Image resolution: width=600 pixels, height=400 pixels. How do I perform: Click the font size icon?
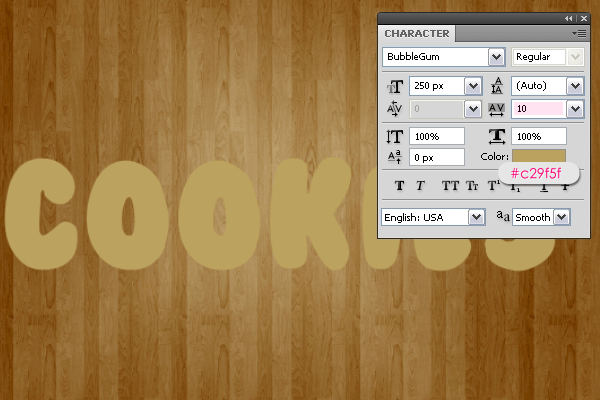pos(395,87)
